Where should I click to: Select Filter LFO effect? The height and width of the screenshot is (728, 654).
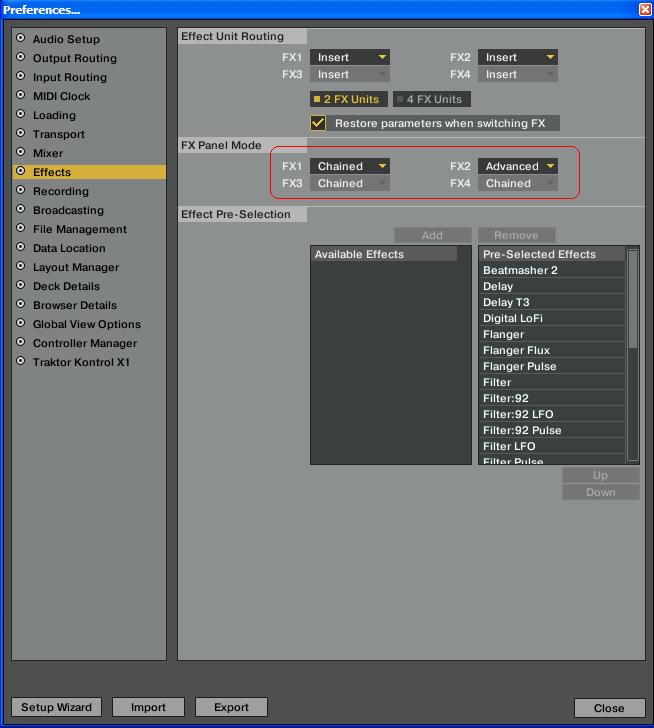click(551, 446)
